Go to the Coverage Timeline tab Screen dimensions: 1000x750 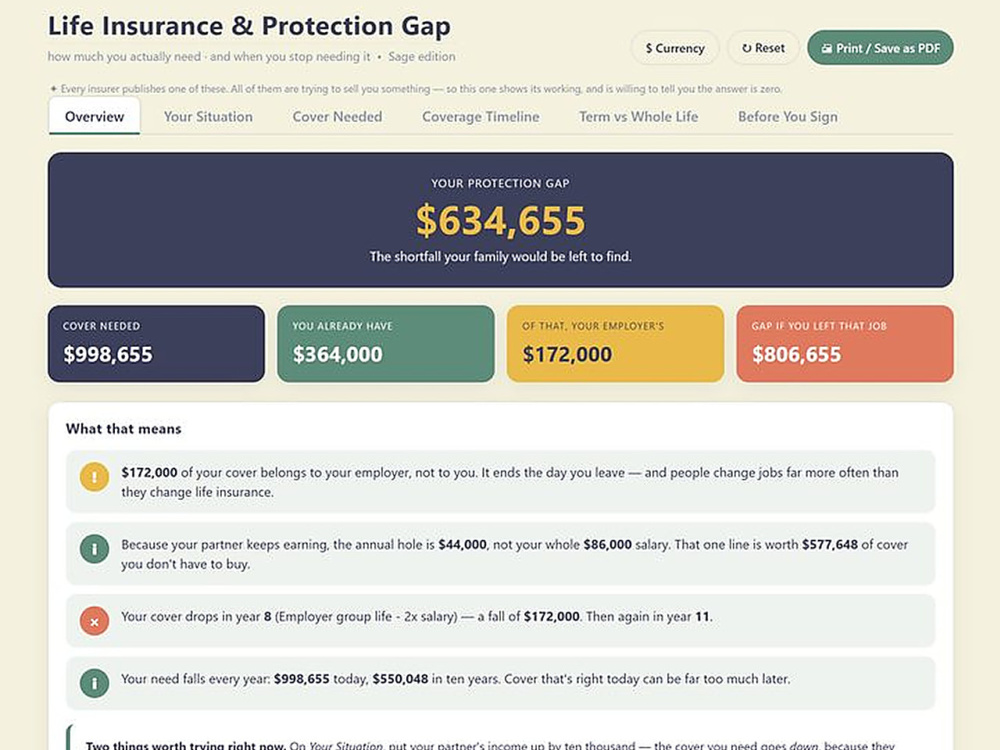481,117
